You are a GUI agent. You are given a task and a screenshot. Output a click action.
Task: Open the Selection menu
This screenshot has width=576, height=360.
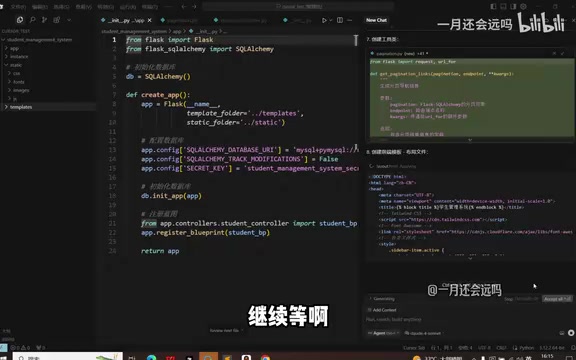[61, 7]
